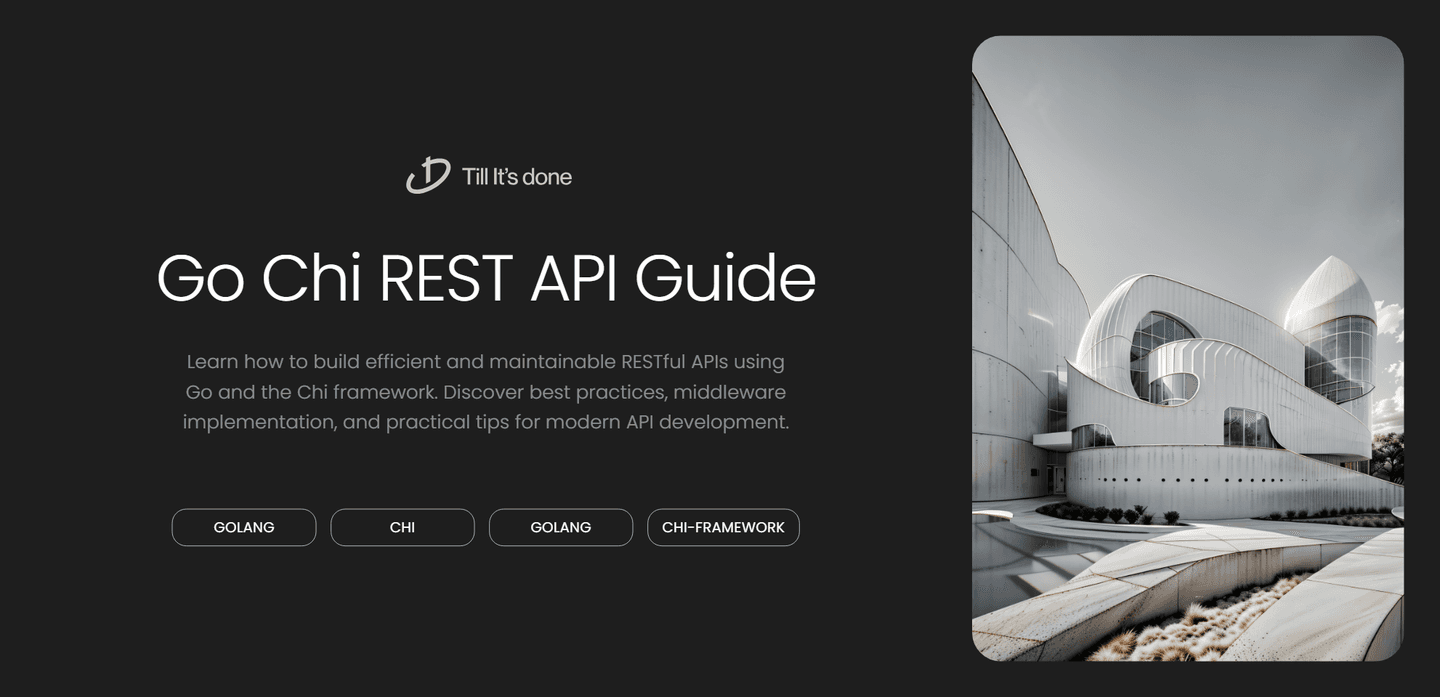Viewport: 1440px width, 697px height.
Task: Open the "Till It's done" brand text link
Action: pyautogui.click(x=517, y=177)
